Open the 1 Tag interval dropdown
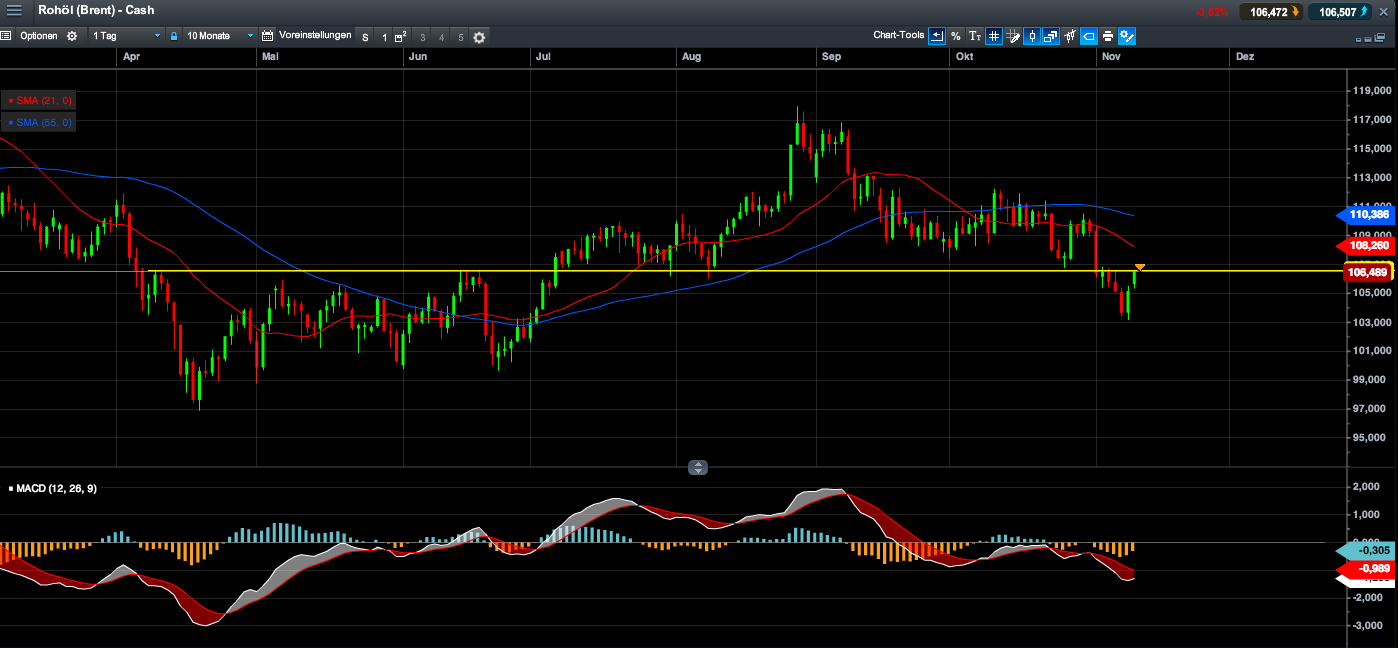Viewport: 1398px width, 648px height. (125, 36)
